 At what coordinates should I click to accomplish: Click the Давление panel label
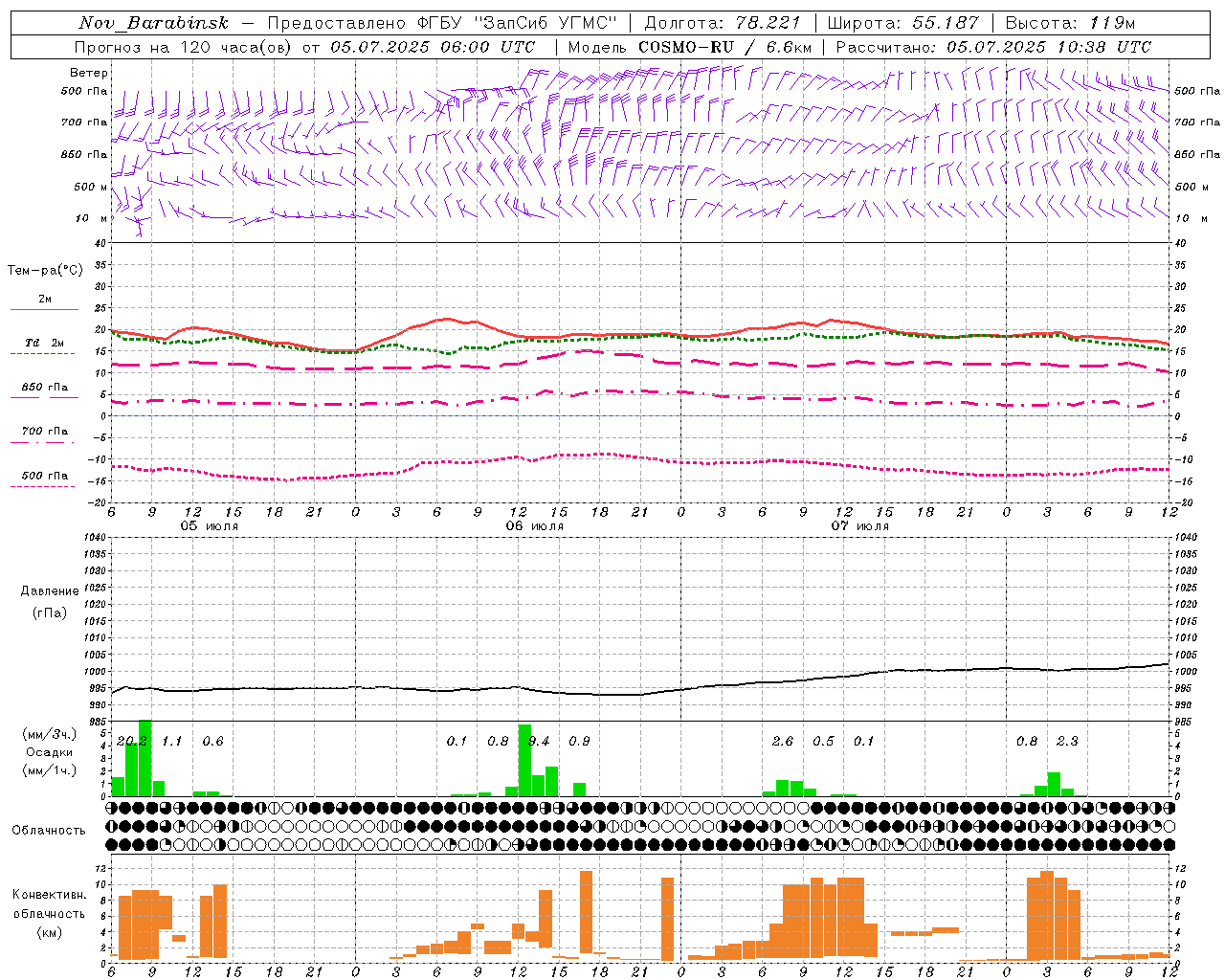pos(50,591)
